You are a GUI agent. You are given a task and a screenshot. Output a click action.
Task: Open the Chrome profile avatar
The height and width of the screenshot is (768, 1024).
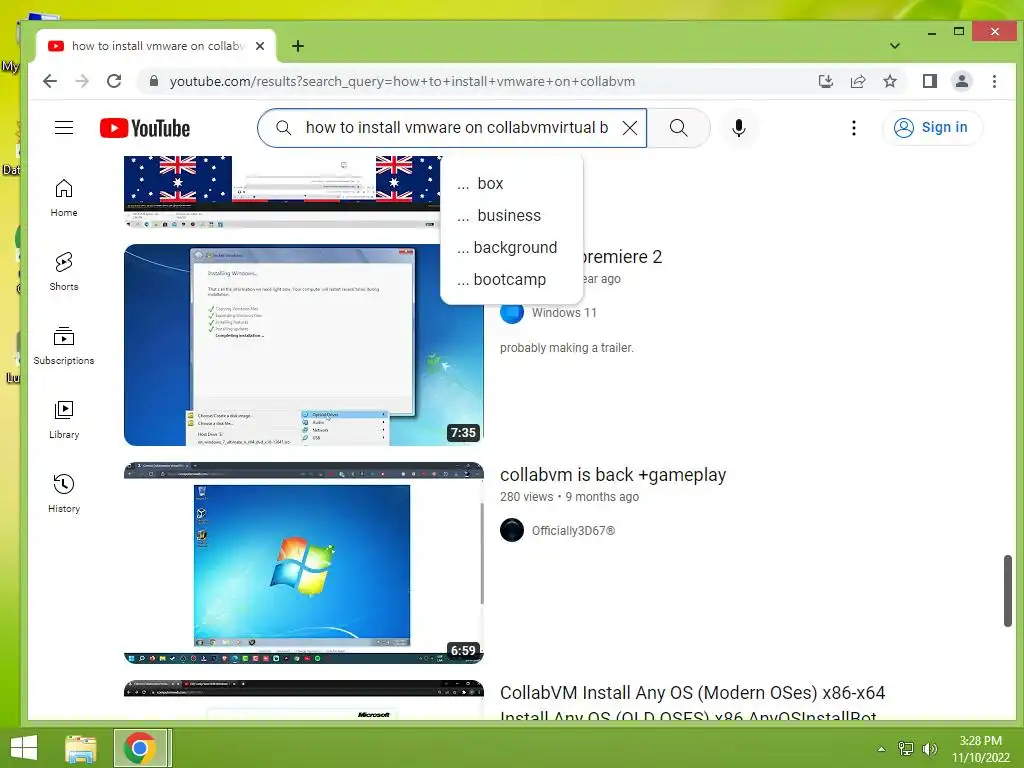(x=961, y=81)
